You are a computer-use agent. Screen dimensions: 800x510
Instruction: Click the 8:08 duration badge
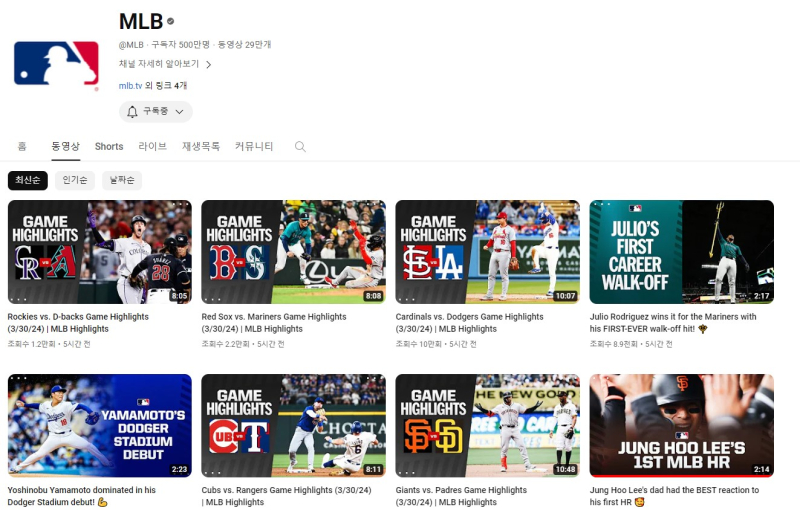coord(373,296)
